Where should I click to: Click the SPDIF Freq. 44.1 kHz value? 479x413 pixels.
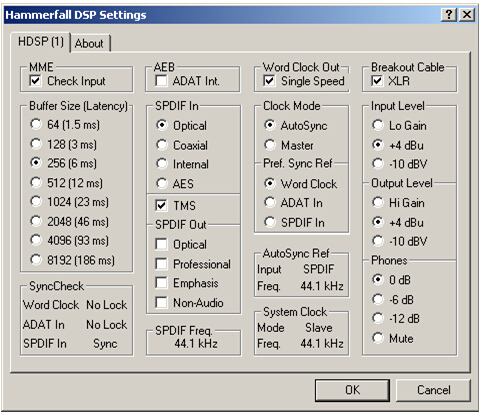click(196, 343)
